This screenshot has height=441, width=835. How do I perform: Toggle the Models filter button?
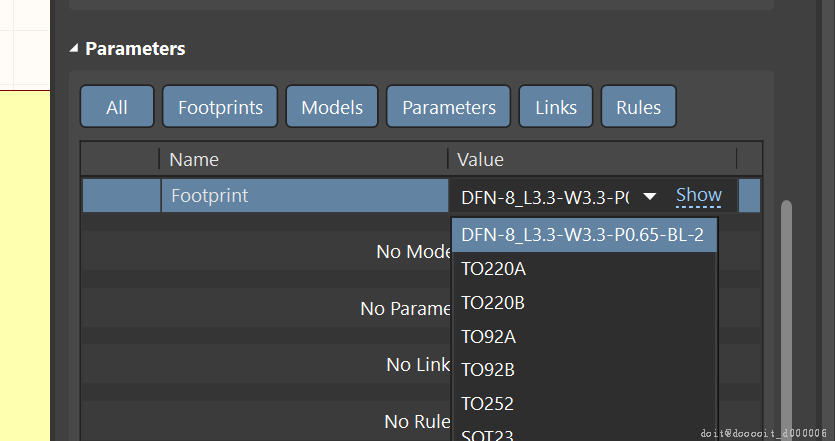pyautogui.click(x=332, y=107)
